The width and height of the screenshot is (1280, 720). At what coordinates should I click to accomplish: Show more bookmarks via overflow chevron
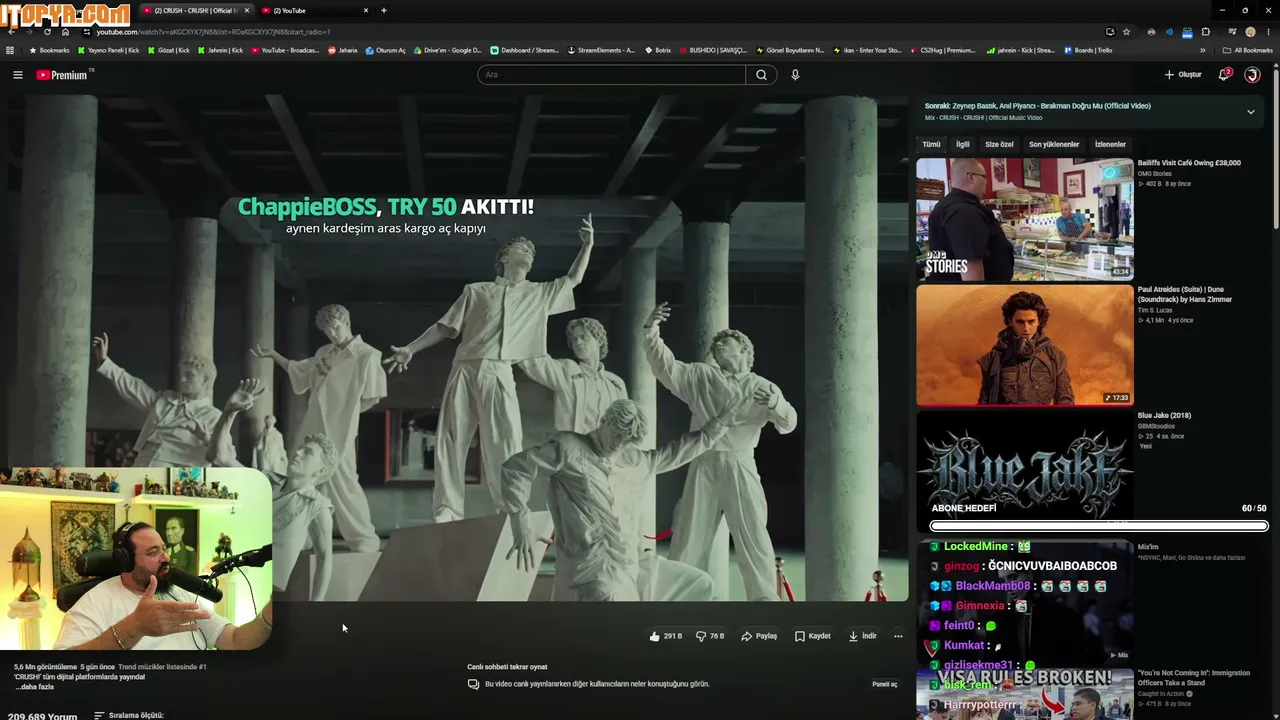coord(1203,50)
